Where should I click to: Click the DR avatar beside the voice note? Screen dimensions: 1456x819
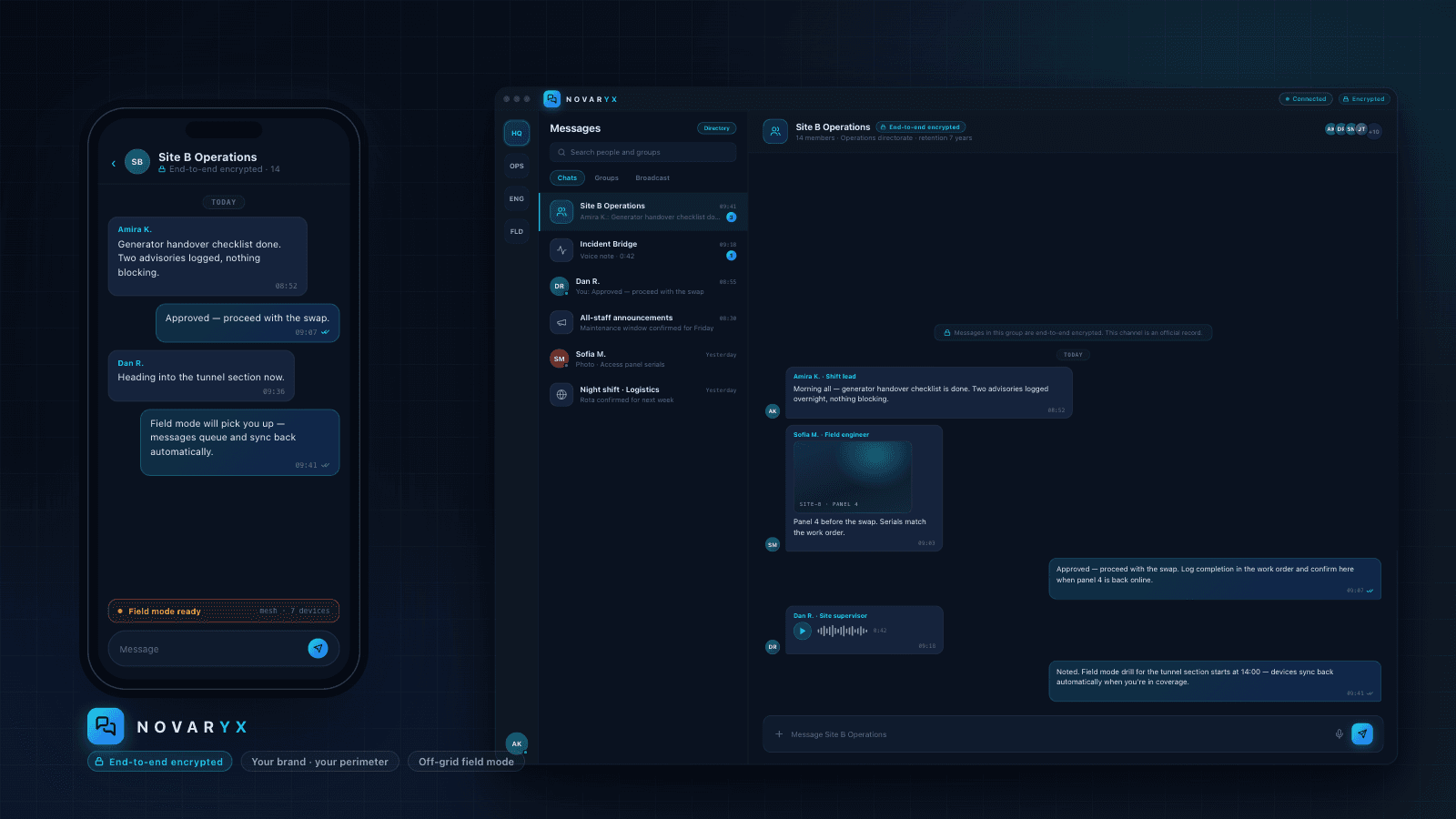773,647
